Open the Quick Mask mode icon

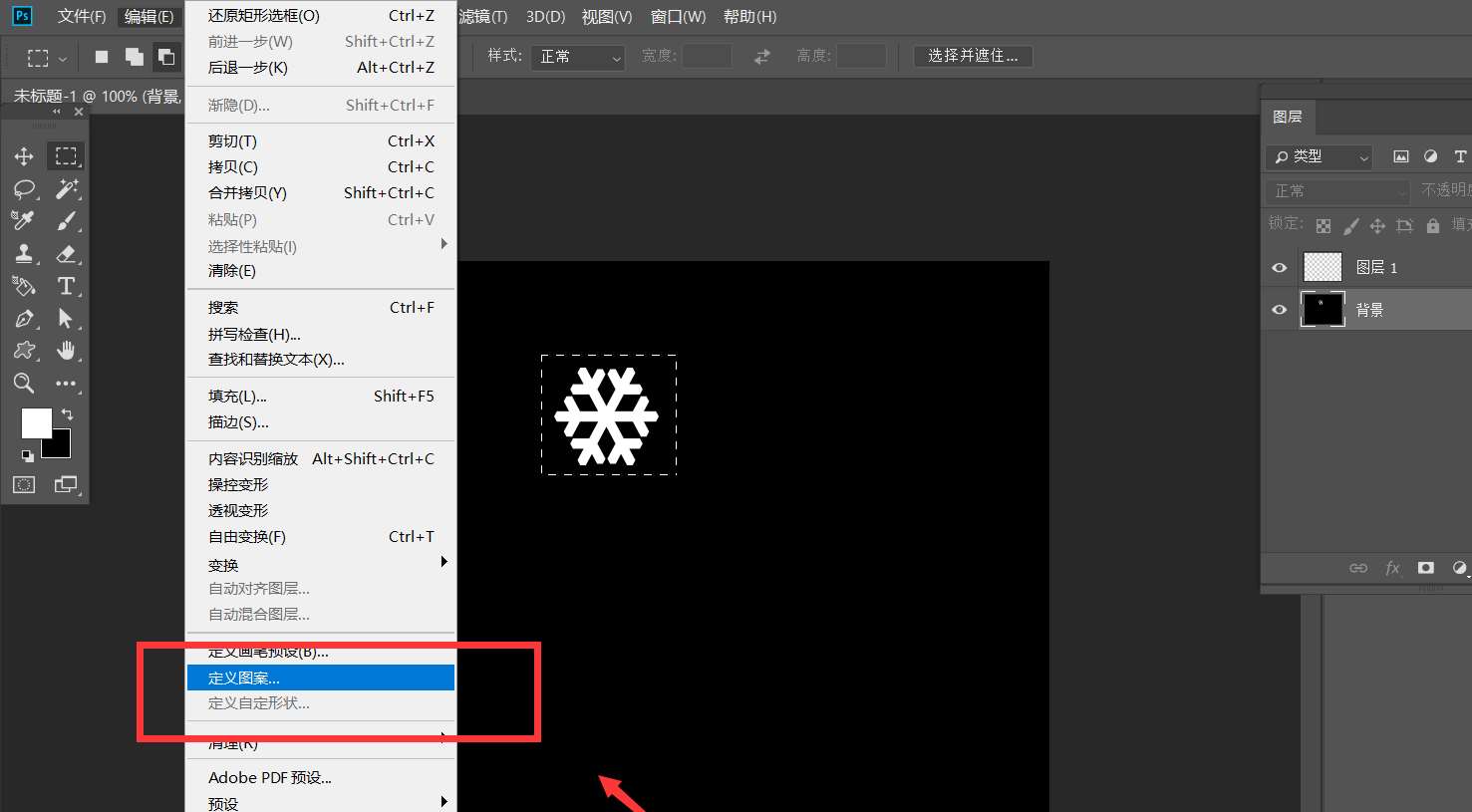(24, 485)
